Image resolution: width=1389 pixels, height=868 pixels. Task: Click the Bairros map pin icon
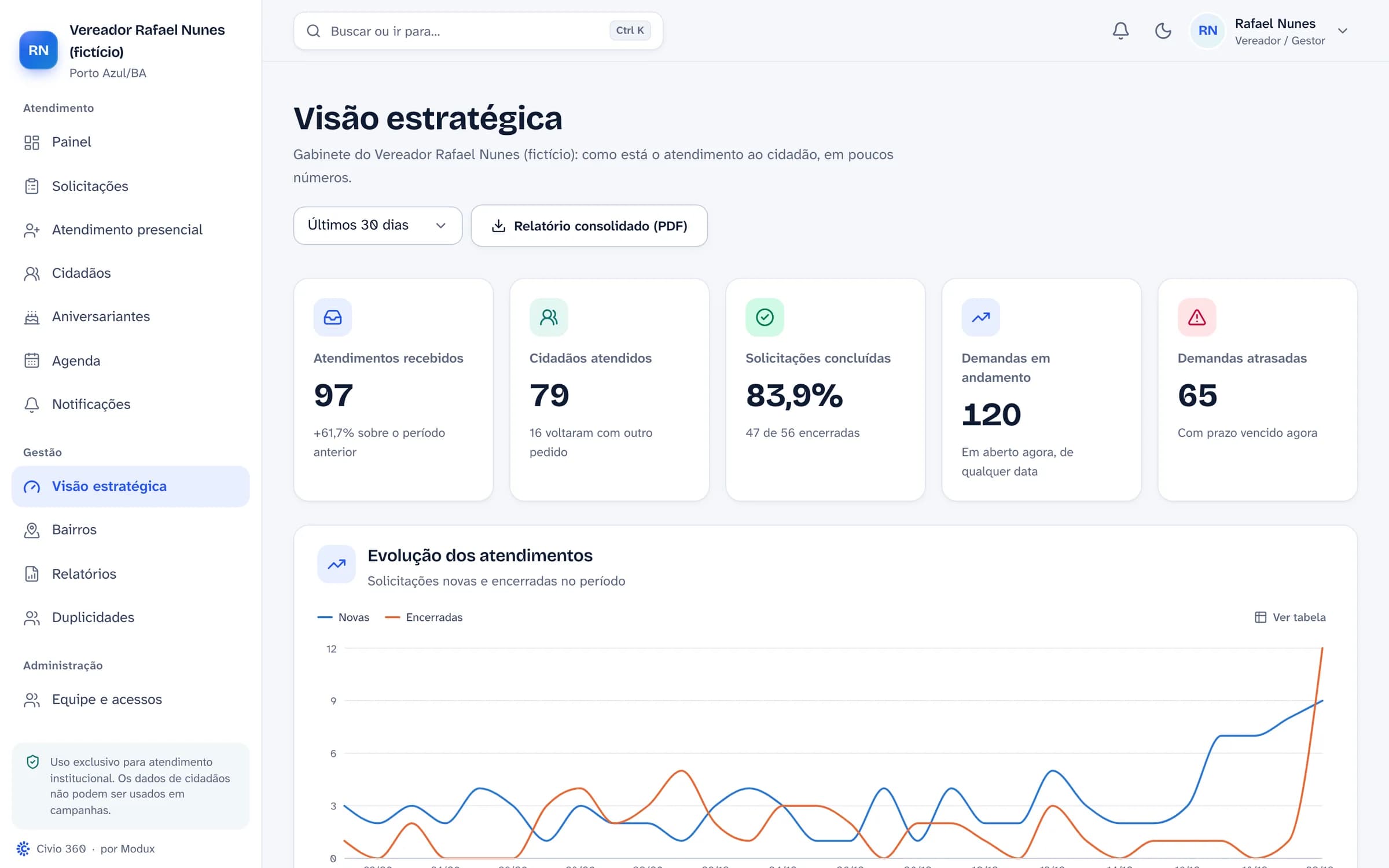(x=32, y=530)
